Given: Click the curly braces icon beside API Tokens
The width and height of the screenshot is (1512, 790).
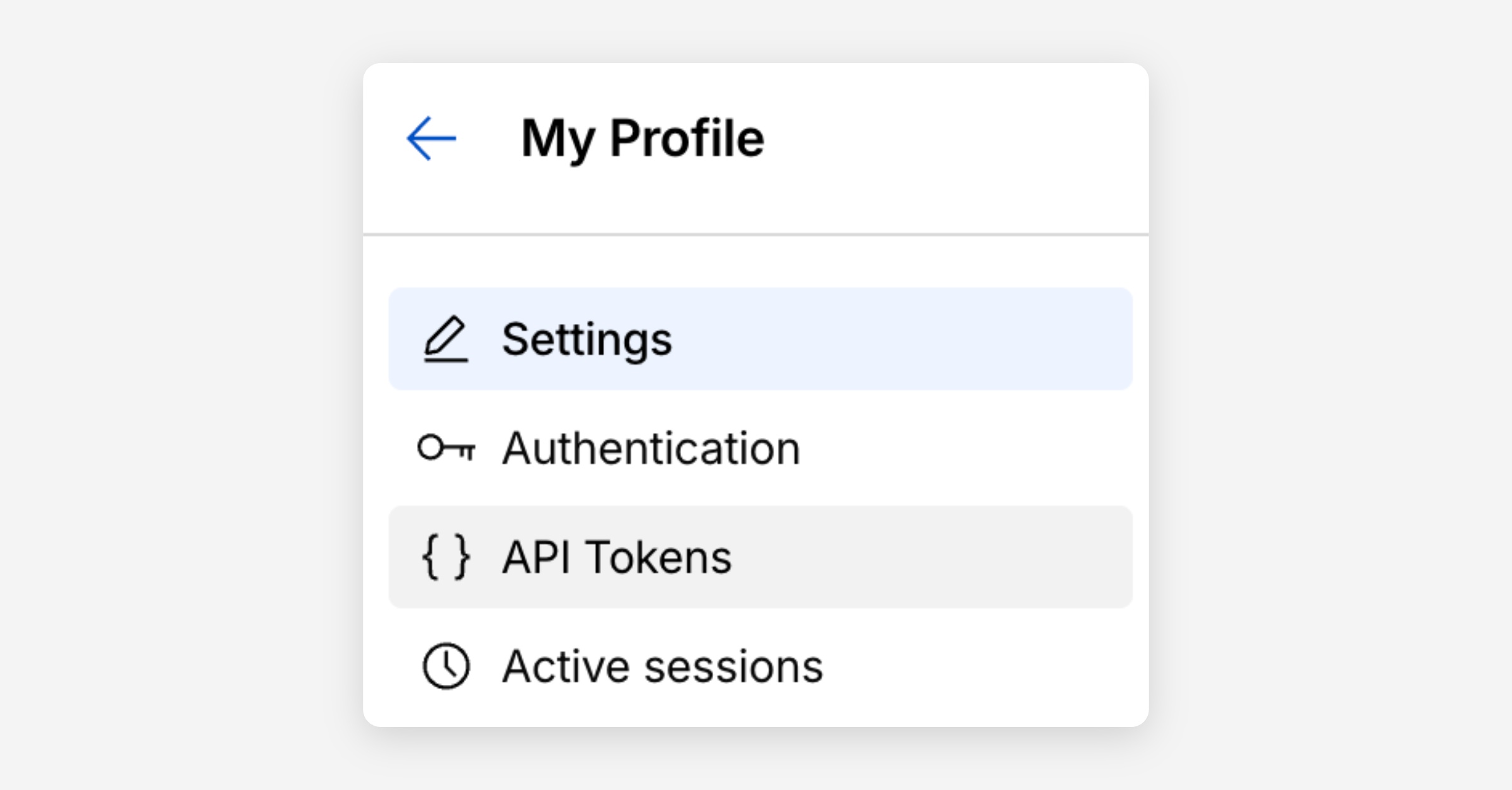Looking at the screenshot, I should 446,557.
